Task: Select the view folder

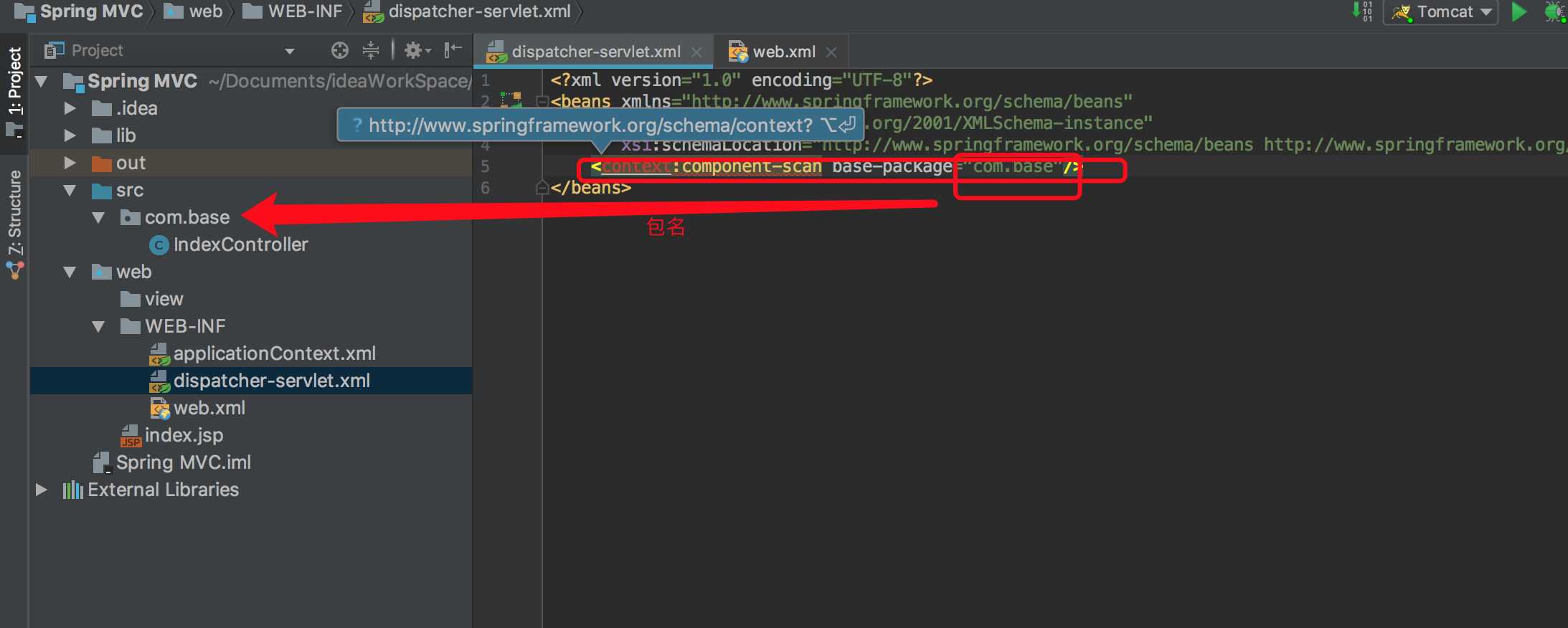Action: [164, 299]
